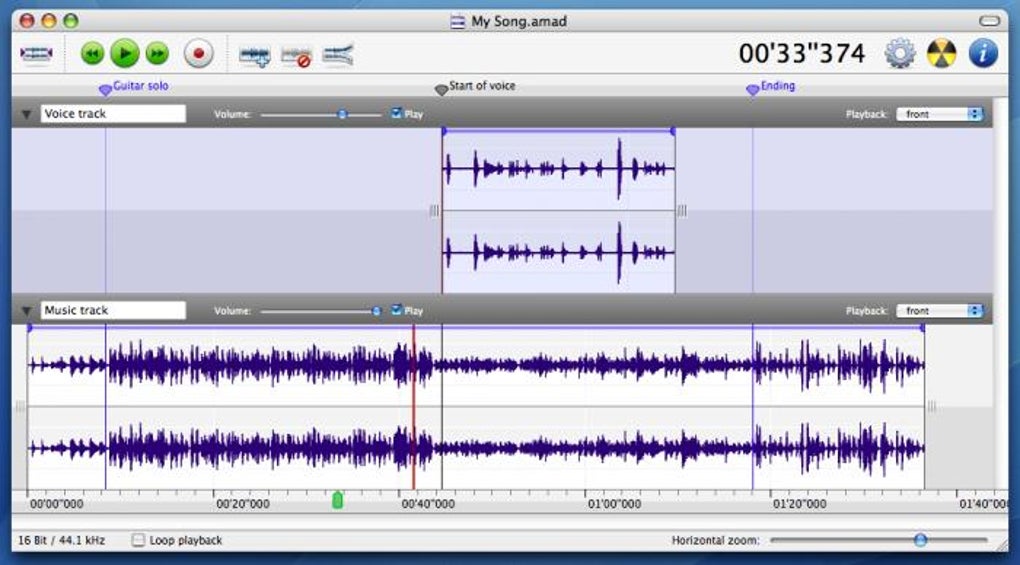Screen dimensions: 1020x565
Task: Click the voice clip right trim handle
Action: point(682,211)
